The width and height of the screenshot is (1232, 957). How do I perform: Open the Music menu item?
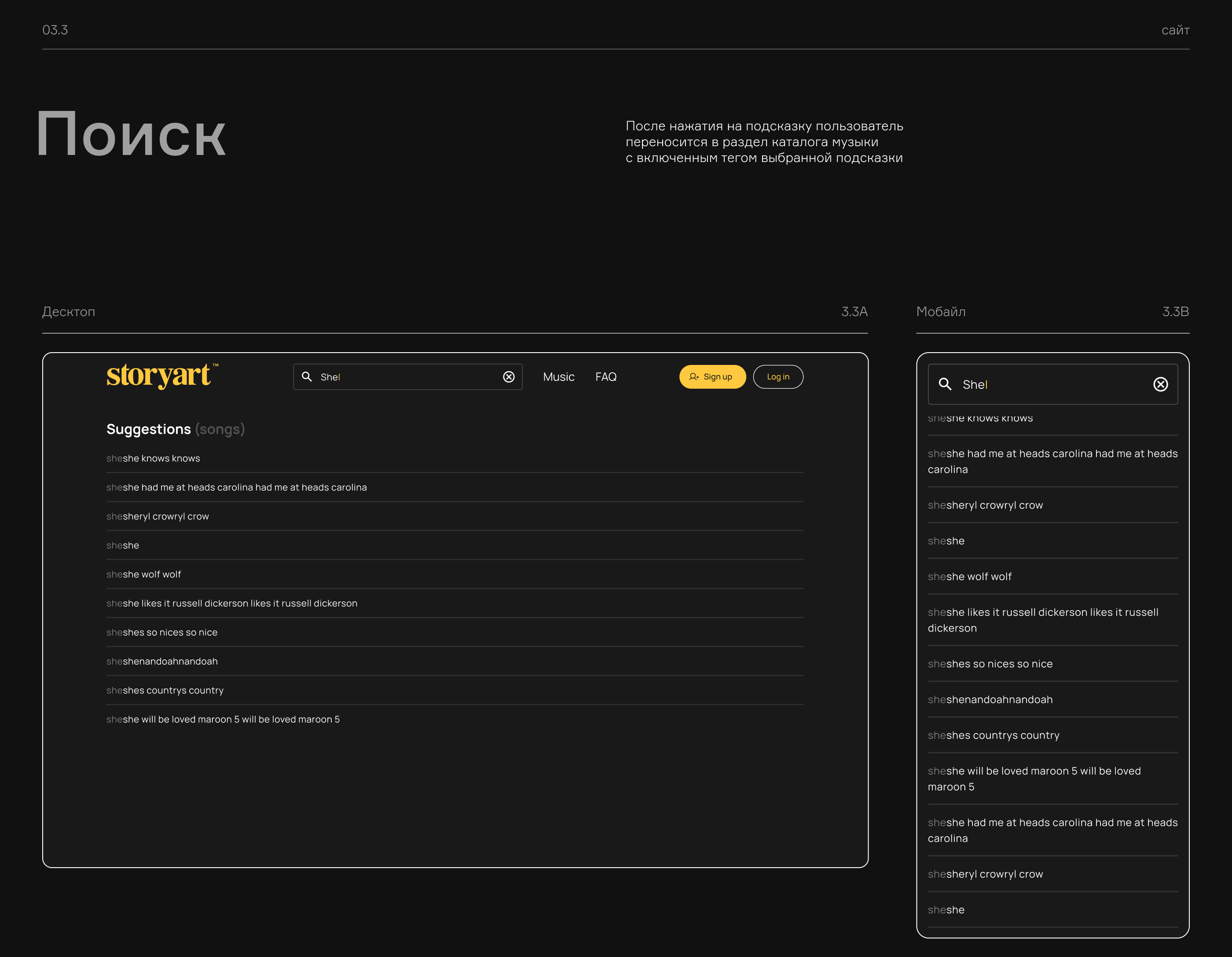(558, 377)
